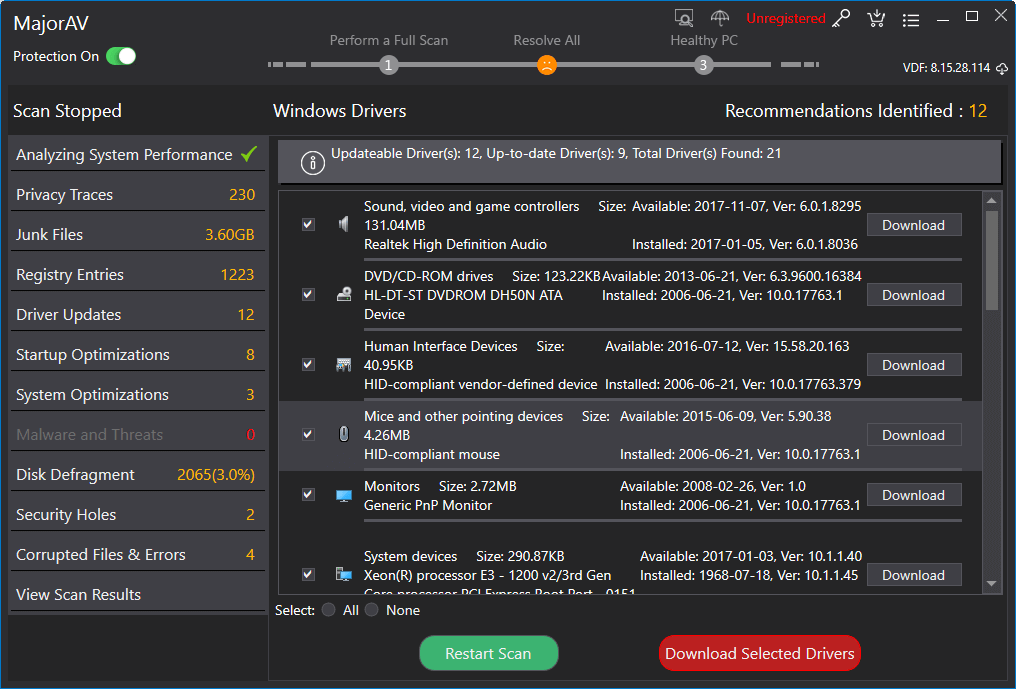Uncheck the Human Interface Devices checkbox
The height and width of the screenshot is (689, 1016).
click(x=308, y=364)
